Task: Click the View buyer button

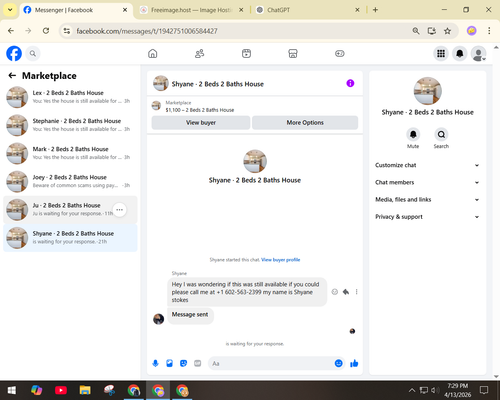Action: point(201,123)
